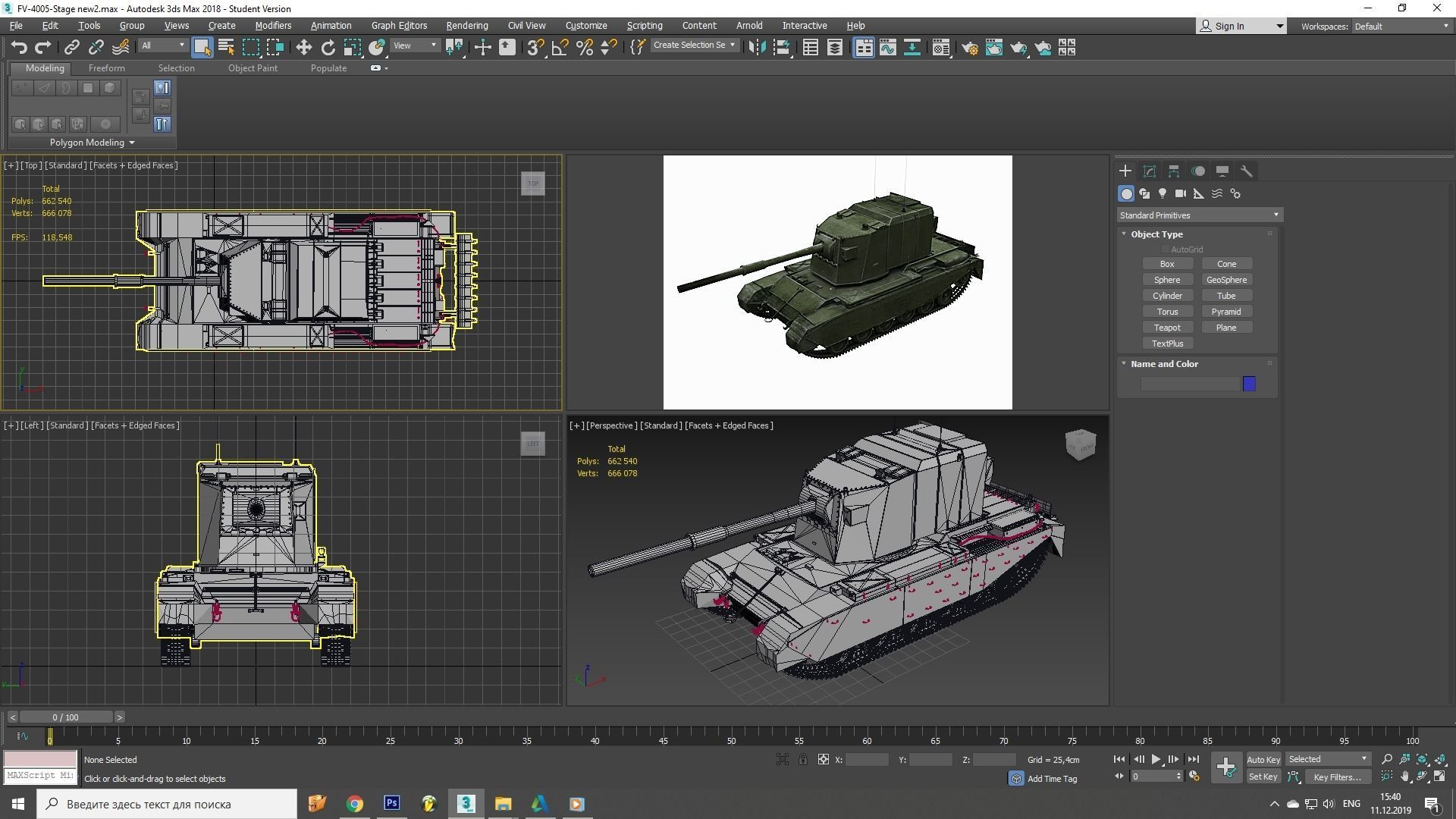Open the Selected key mode dropdown
1456x819 pixels.
(1327, 759)
